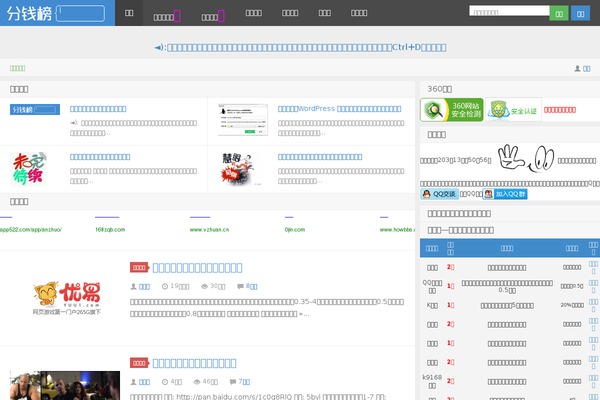The width and height of the screenshot is (600, 400).
Task: Open the post title beside the 优易 logo
Action: click(x=197, y=268)
